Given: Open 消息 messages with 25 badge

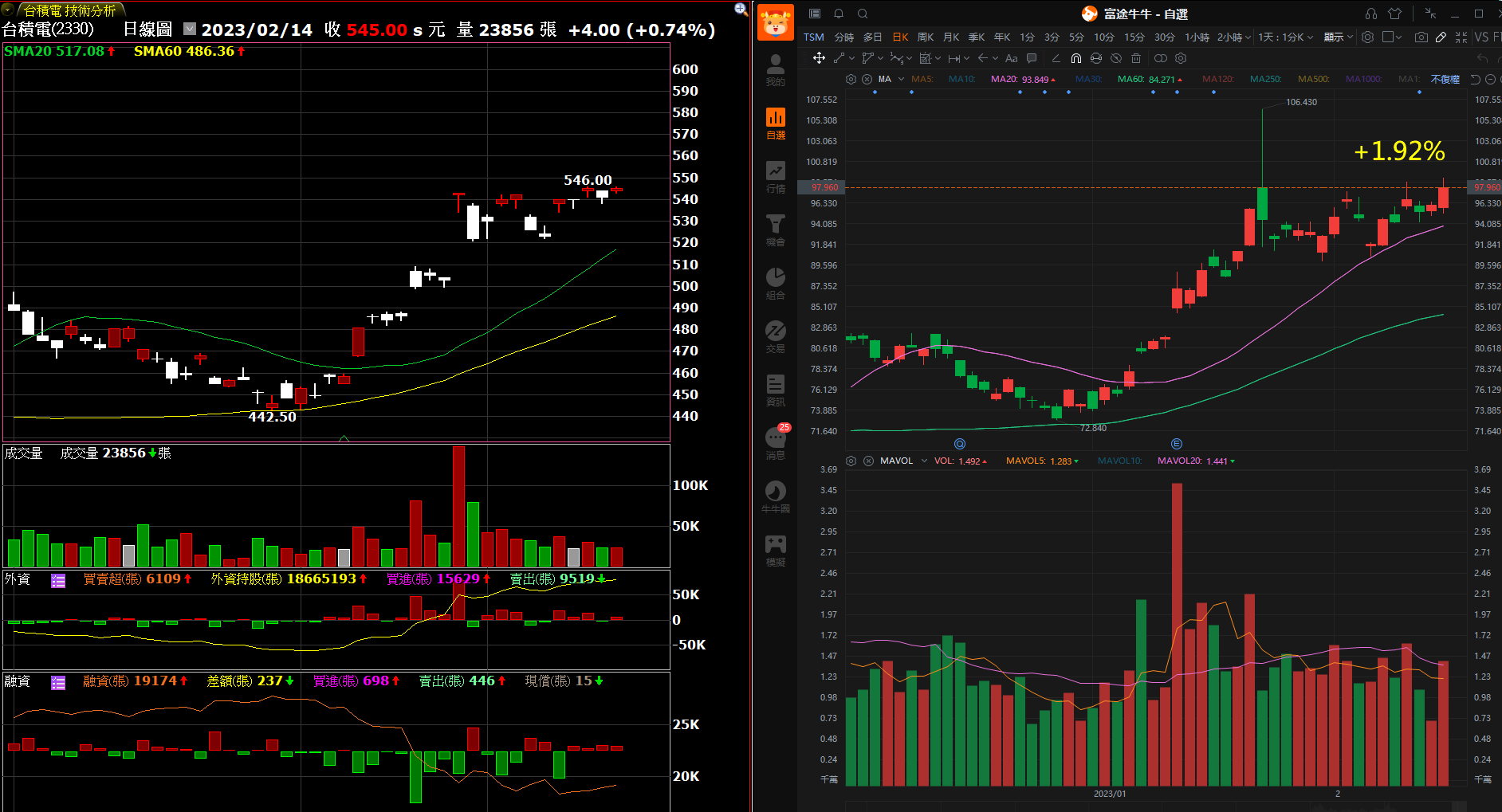Looking at the screenshot, I should click(x=777, y=442).
